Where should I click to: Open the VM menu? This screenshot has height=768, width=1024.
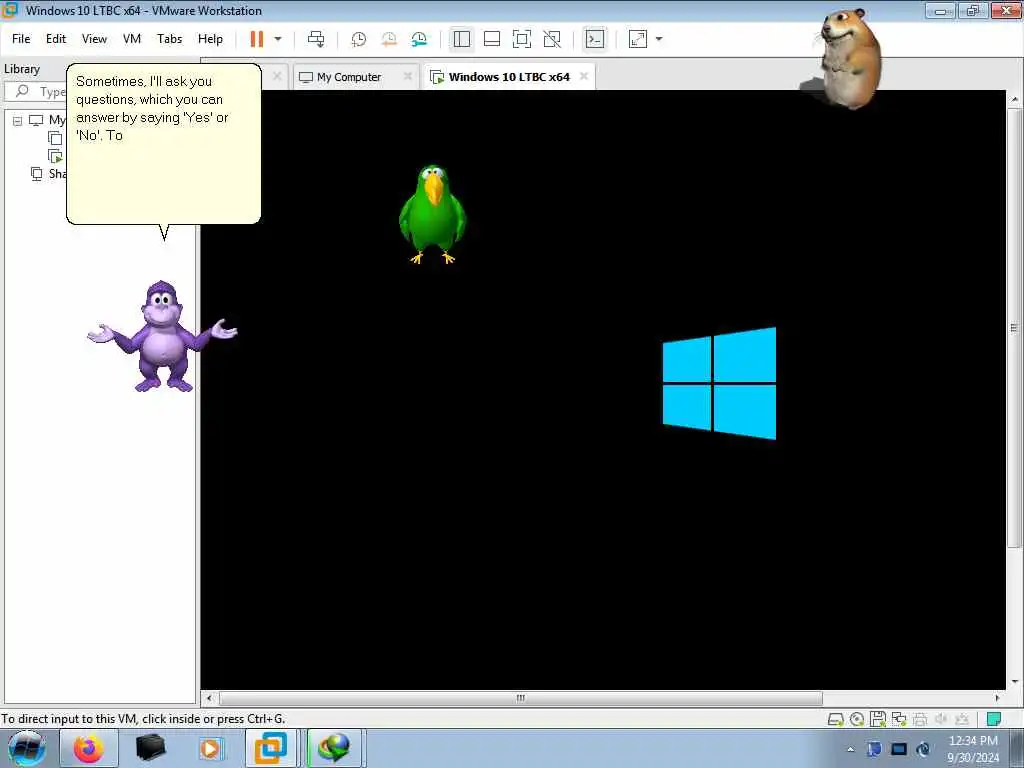click(132, 39)
